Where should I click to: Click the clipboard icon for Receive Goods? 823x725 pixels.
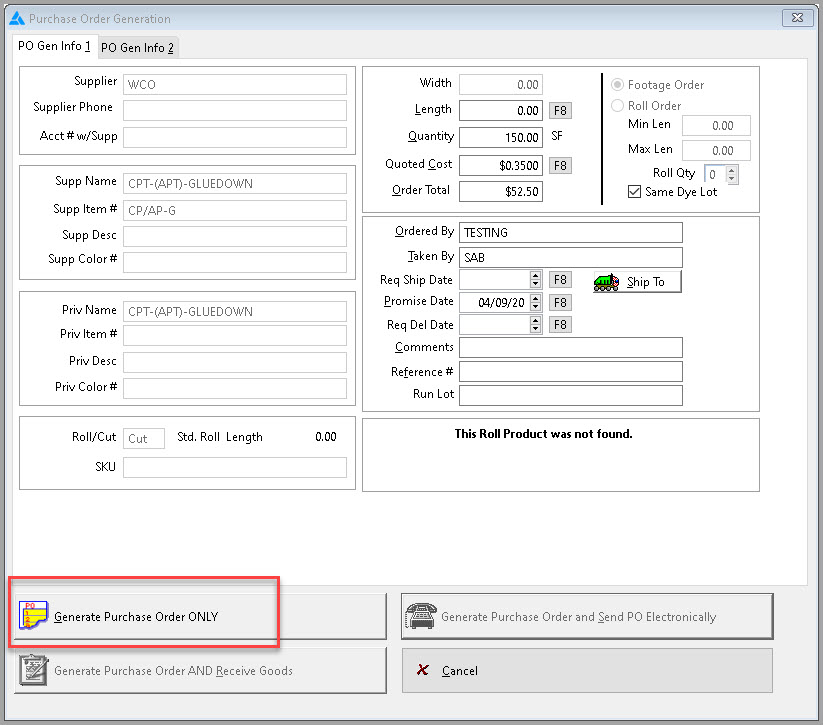coord(34,670)
